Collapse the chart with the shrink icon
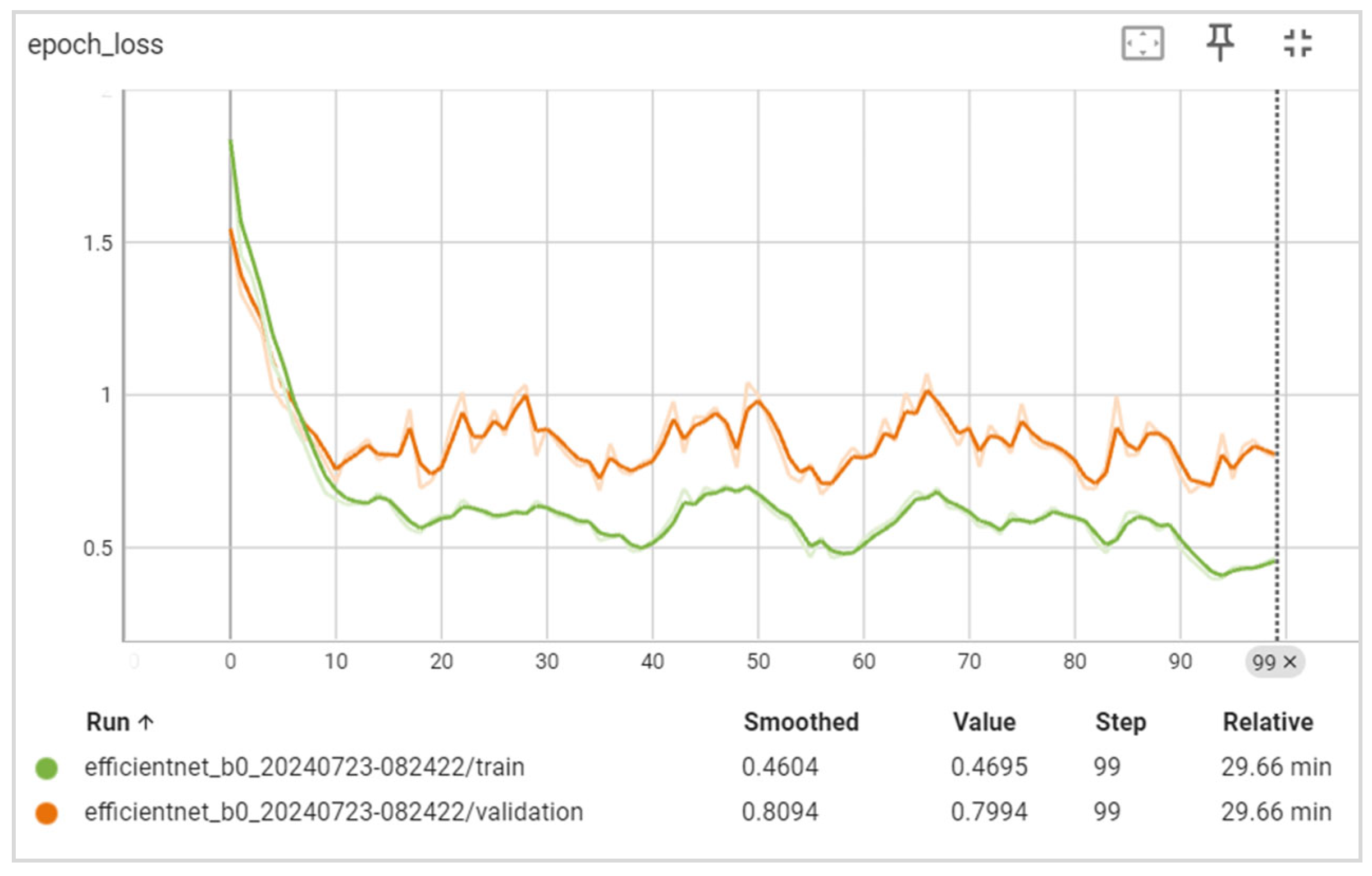The image size is (1372, 876). 1297,43
